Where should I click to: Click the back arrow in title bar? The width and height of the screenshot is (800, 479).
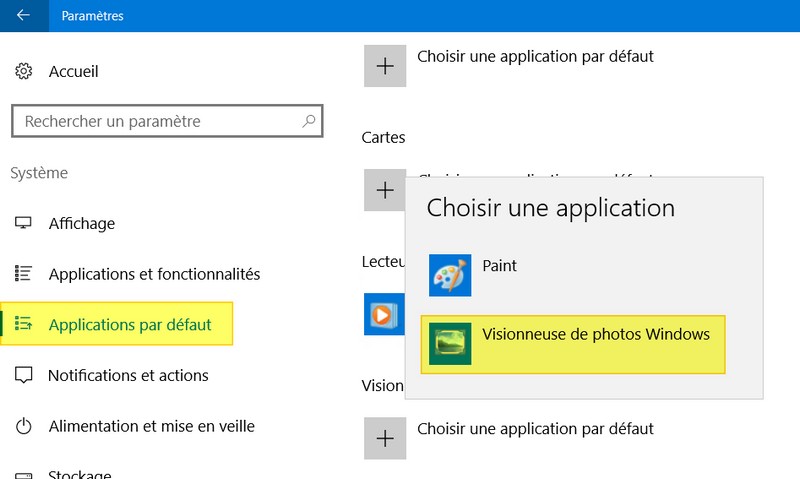pos(23,16)
